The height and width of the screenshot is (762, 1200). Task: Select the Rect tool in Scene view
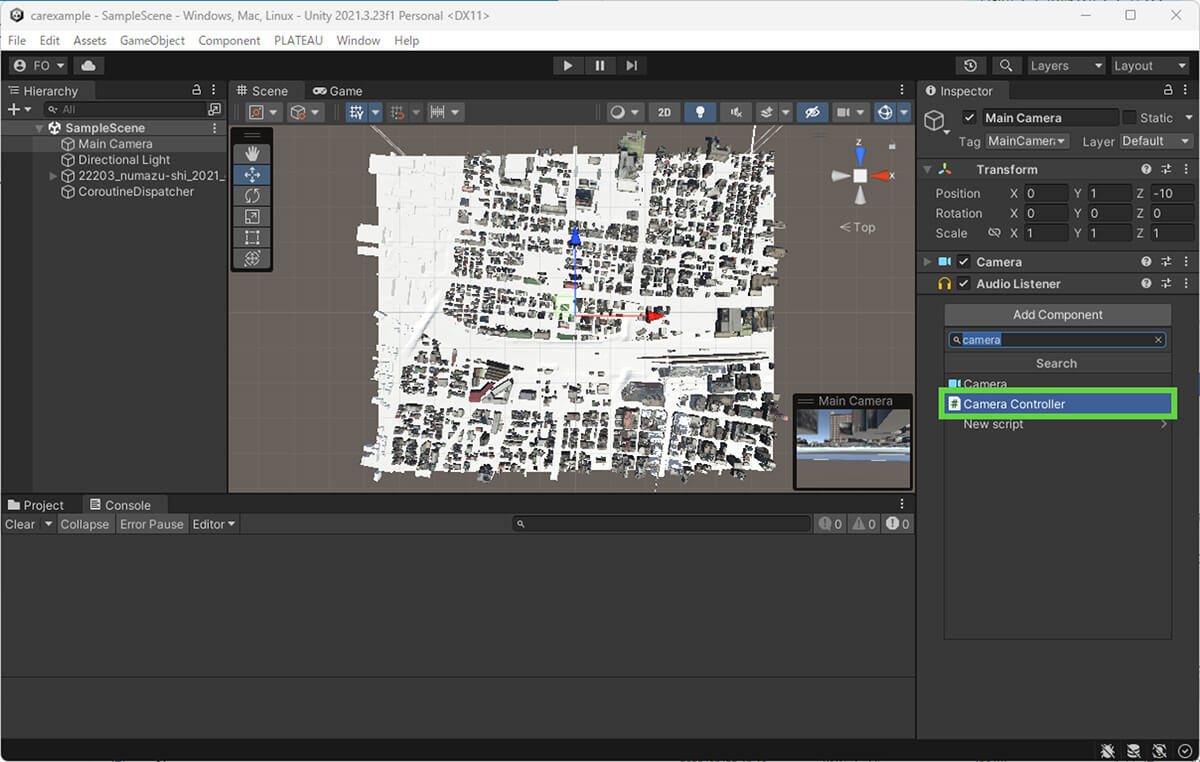click(x=252, y=237)
